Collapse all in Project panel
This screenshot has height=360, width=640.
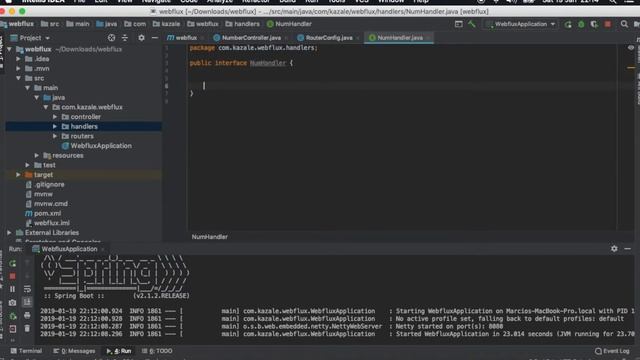point(125,38)
